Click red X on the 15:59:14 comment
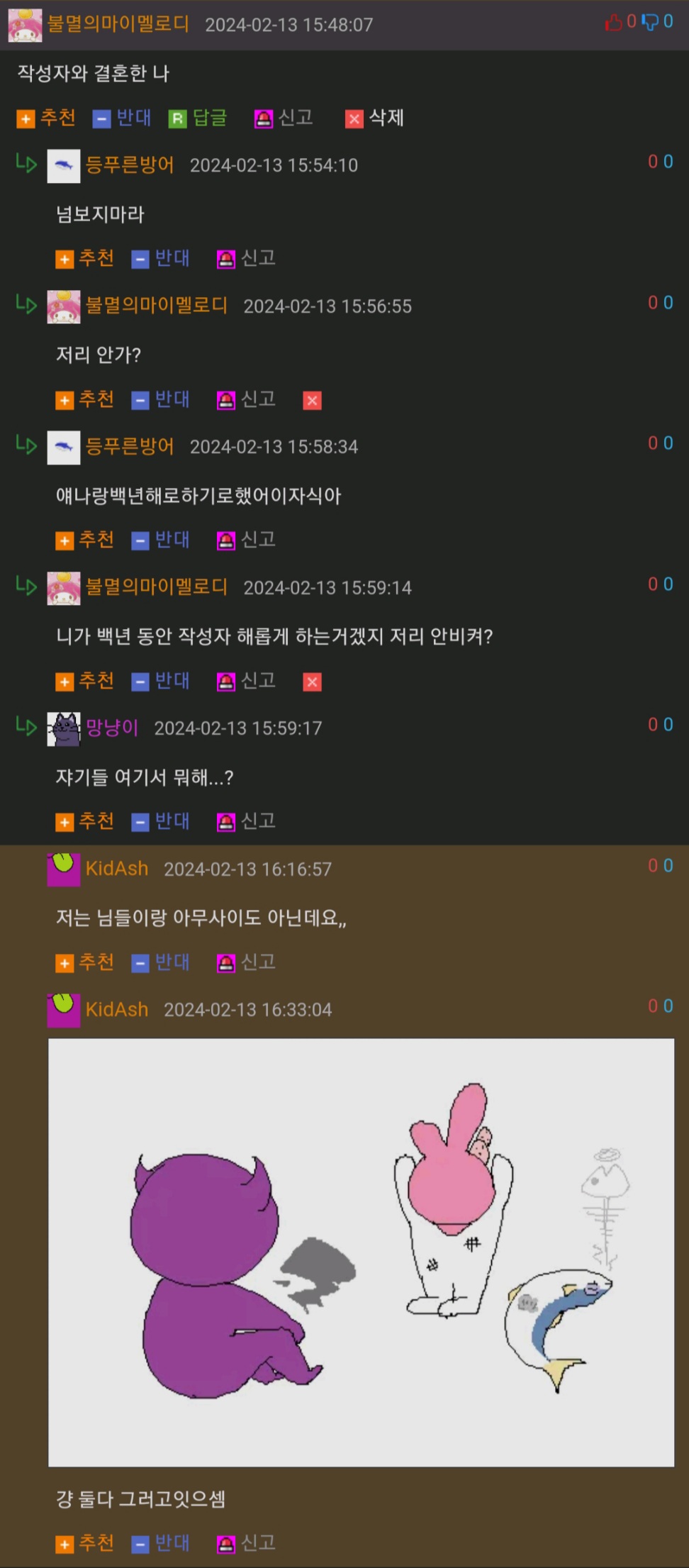This screenshot has width=689, height=1568. [x=312, y=682]
